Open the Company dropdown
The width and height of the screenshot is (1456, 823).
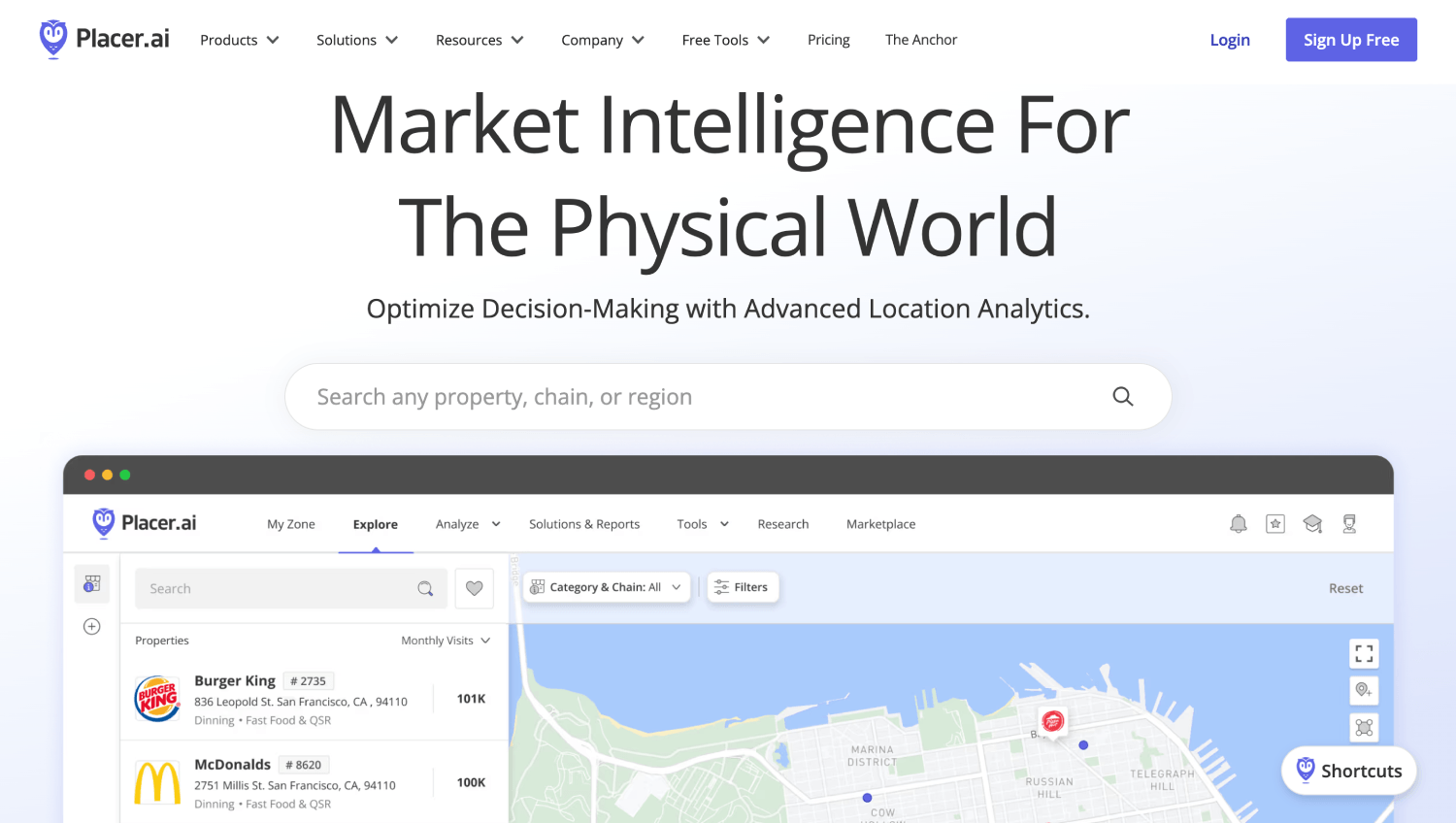click(x=603, y=40)
